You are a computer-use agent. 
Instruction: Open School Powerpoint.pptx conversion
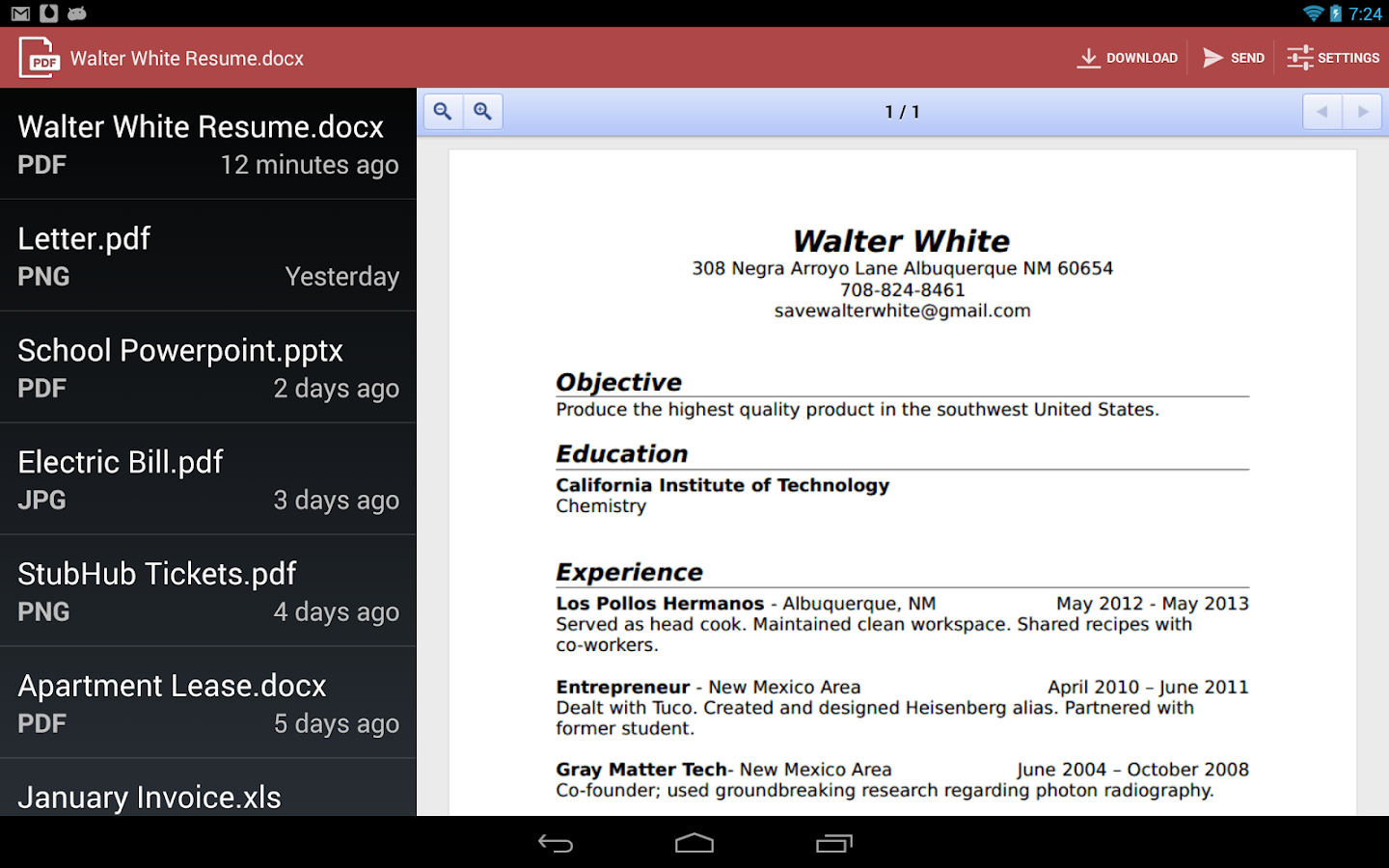(208, 367)
